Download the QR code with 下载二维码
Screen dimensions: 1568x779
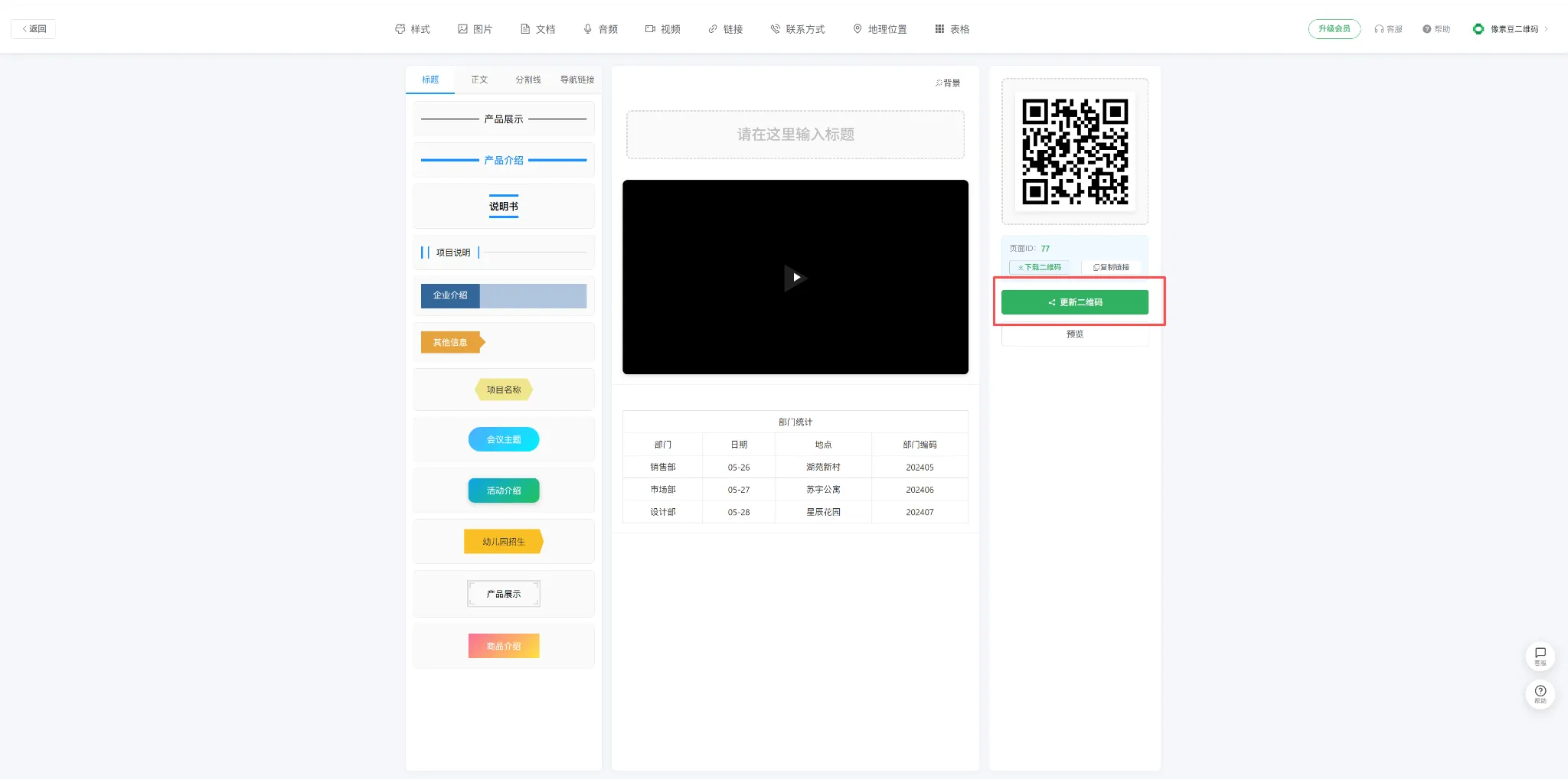pyautogui.click(x=1040, y=267)
